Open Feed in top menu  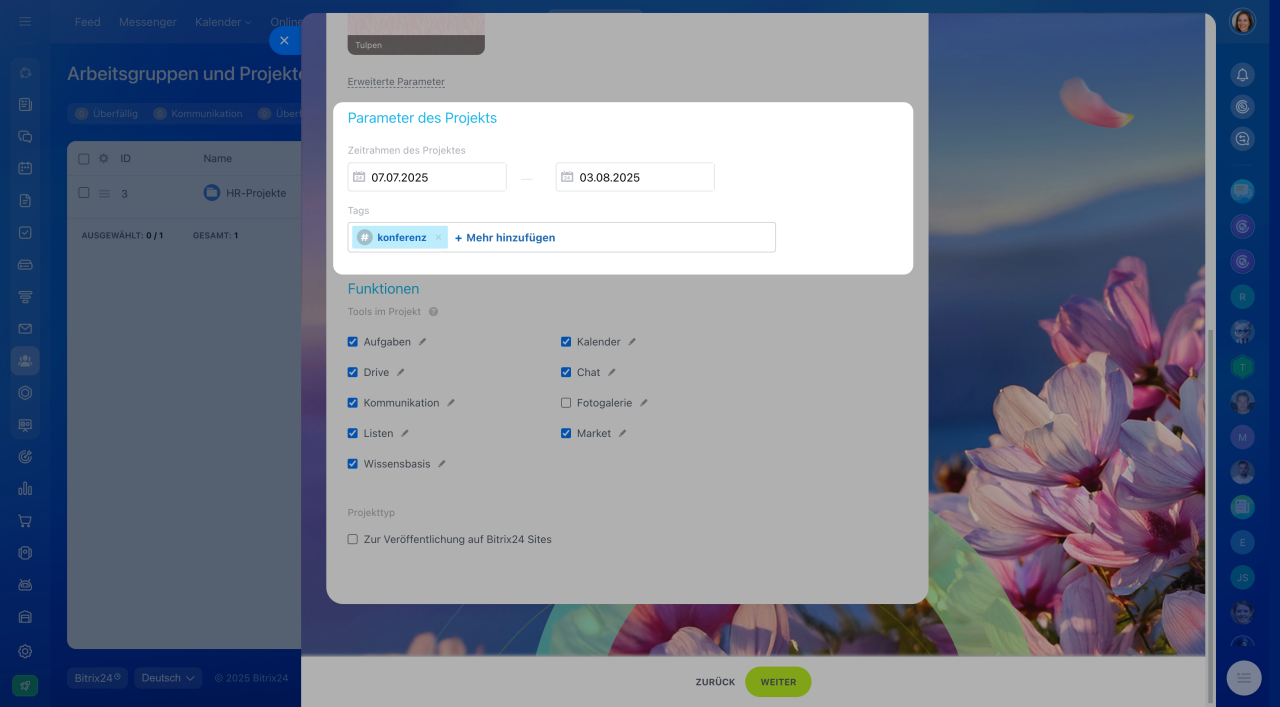pyautogui.click(x=87, y=22)
